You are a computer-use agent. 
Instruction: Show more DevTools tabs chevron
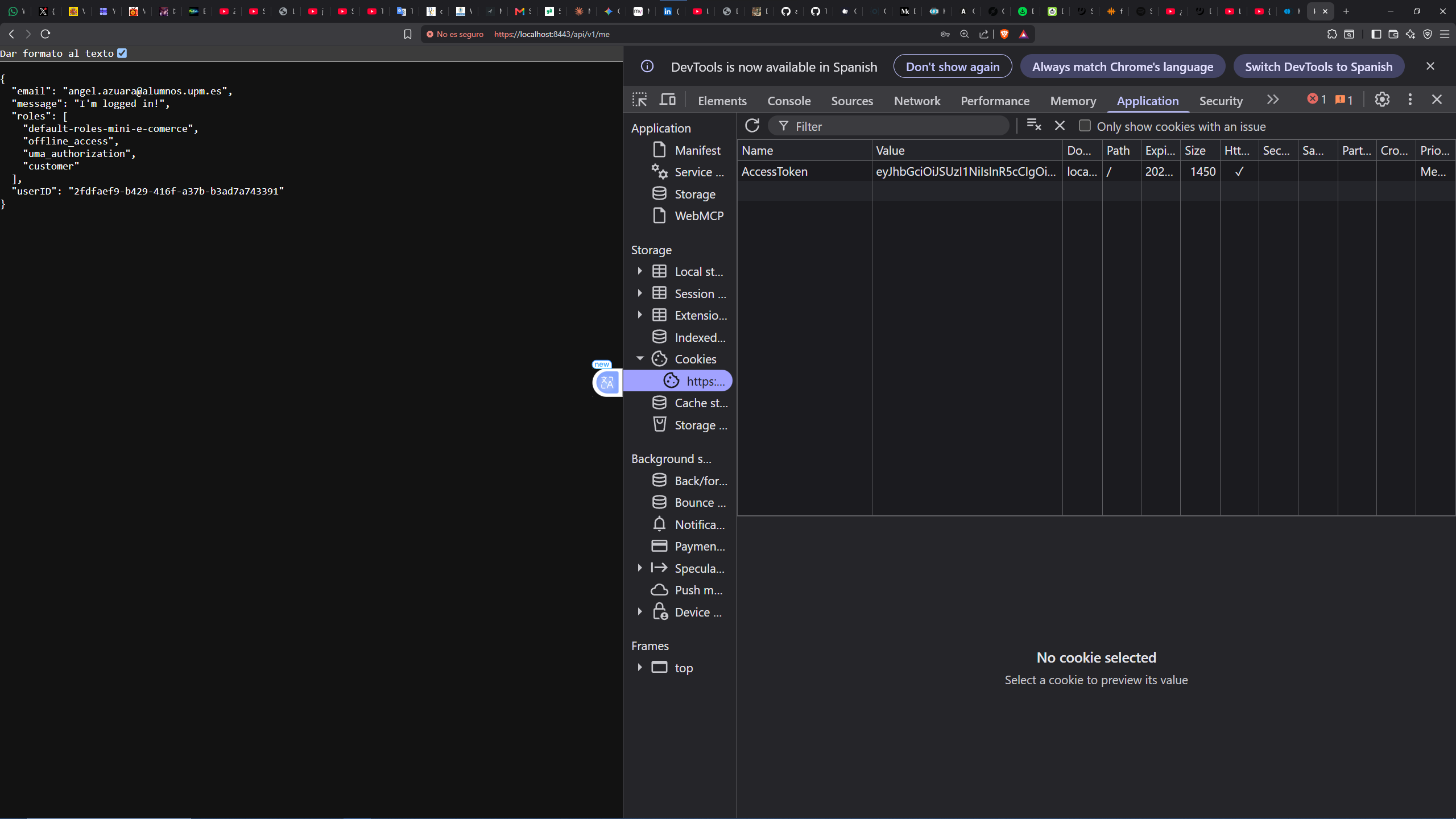coord(1273,100)
